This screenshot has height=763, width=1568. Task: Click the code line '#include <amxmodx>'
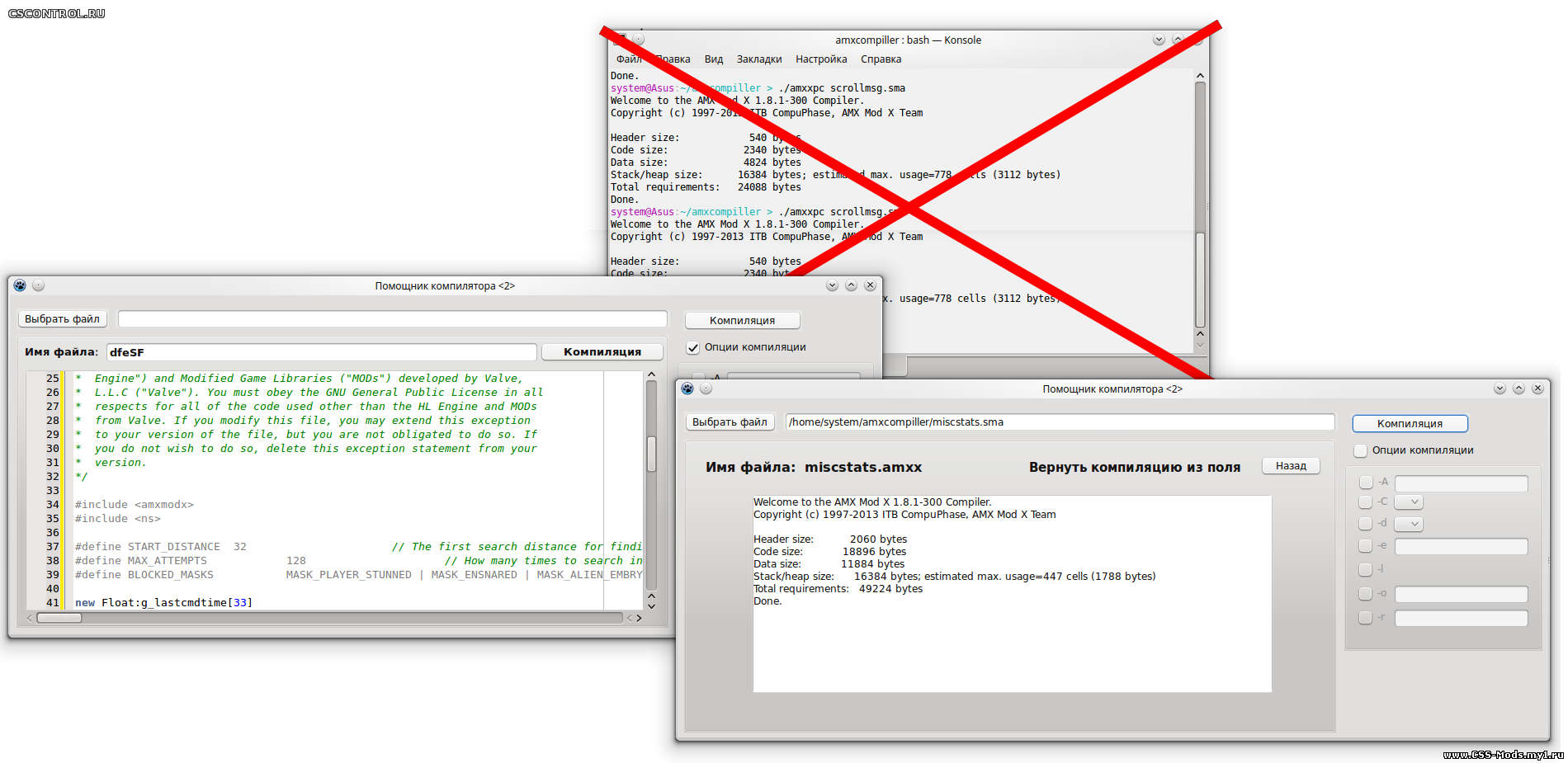click(x=135, y=505)
